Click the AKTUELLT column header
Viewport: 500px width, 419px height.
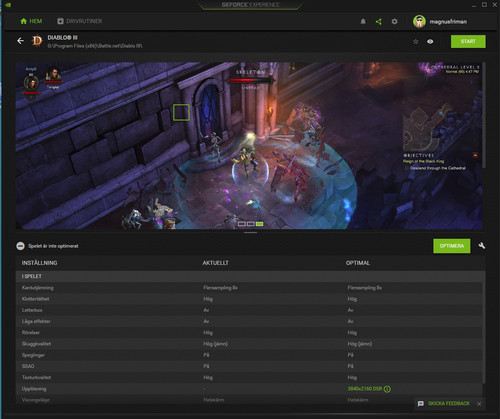pos(216,263)
